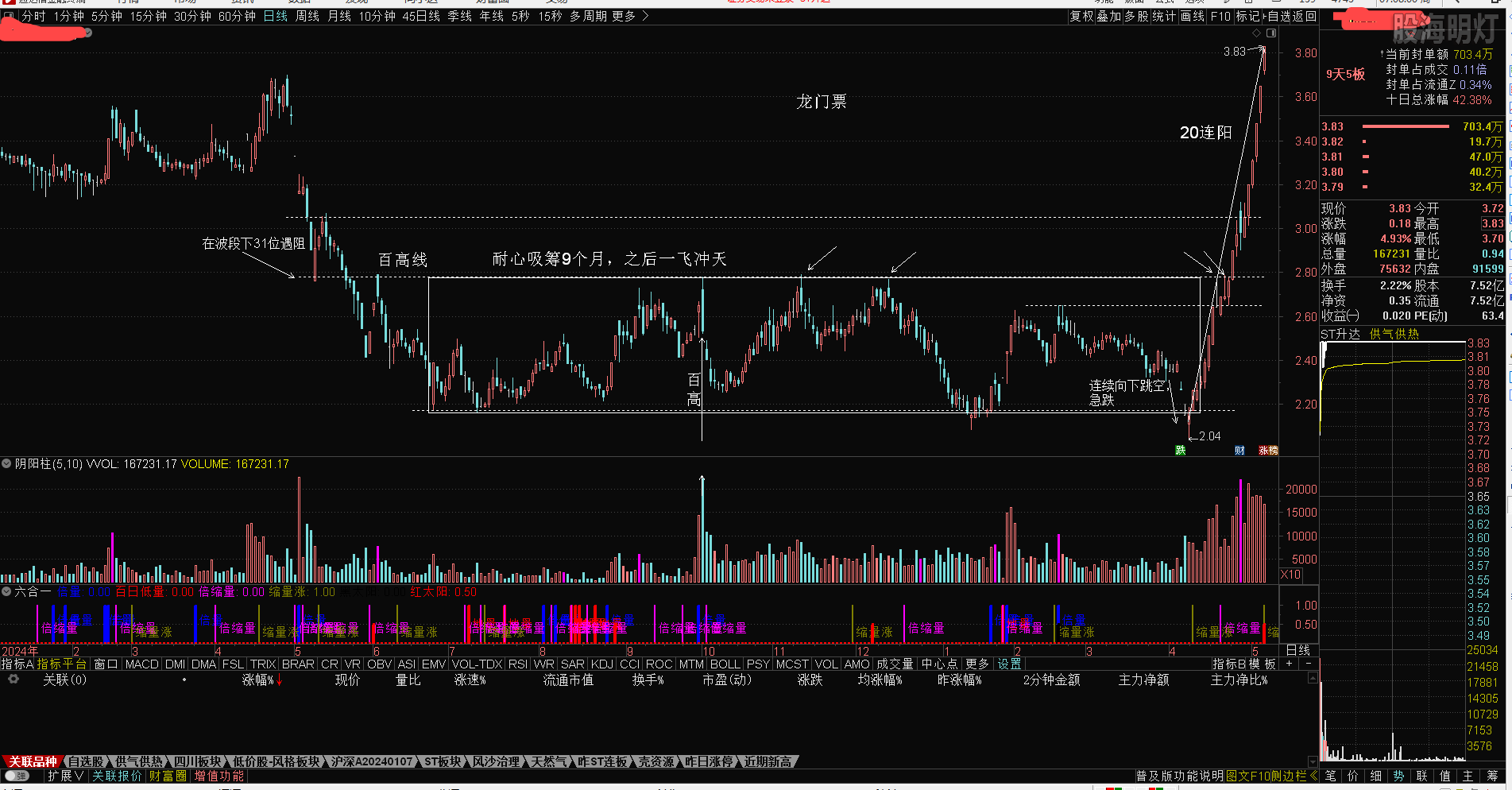The width and height of the screenshot is (1512, 790).
Task: Click the 叠加 overlay button
Action: tap(1109, 16)
